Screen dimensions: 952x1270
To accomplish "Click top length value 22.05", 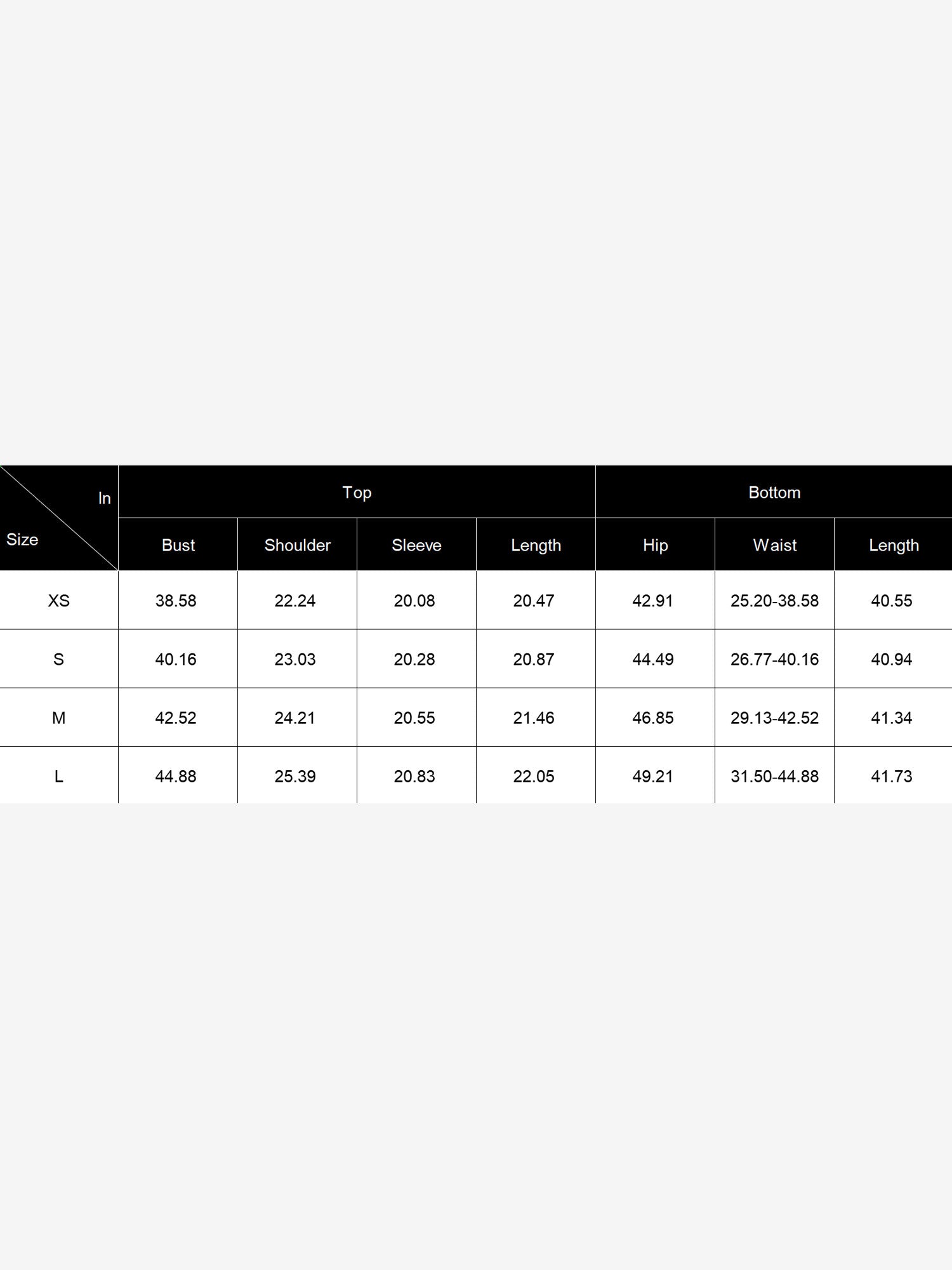I will coord(534,776).
